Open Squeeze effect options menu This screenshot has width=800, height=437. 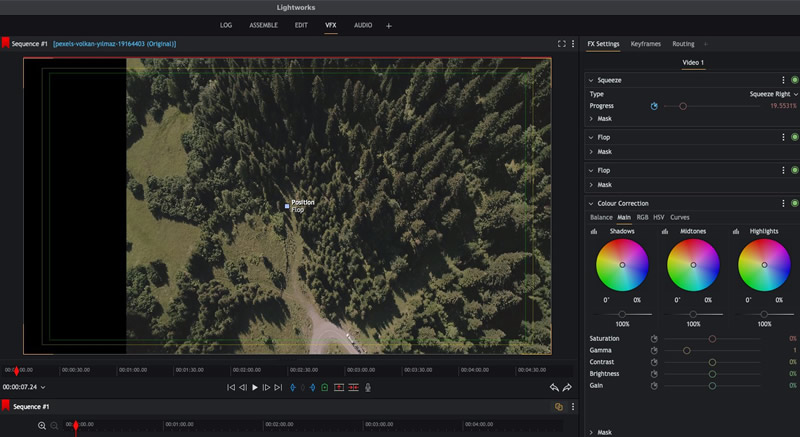pos(783,80)
